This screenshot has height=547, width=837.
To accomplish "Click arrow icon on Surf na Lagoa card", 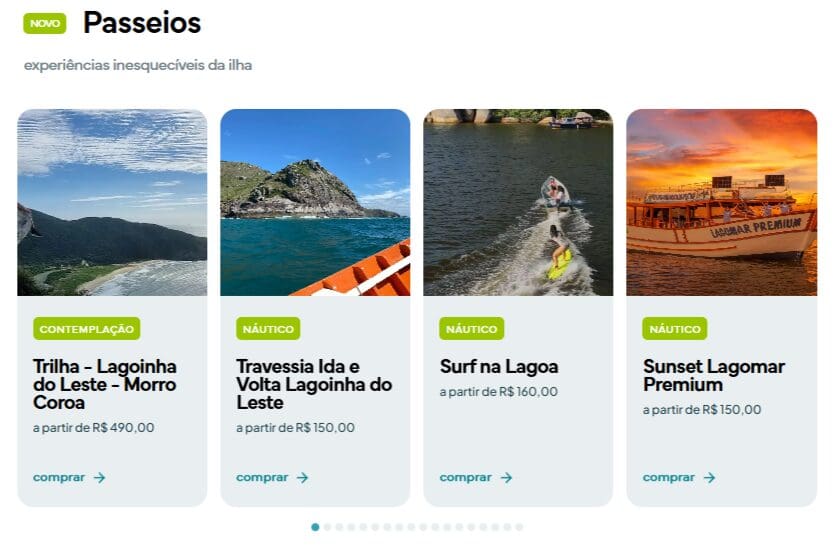I will 506,478.
